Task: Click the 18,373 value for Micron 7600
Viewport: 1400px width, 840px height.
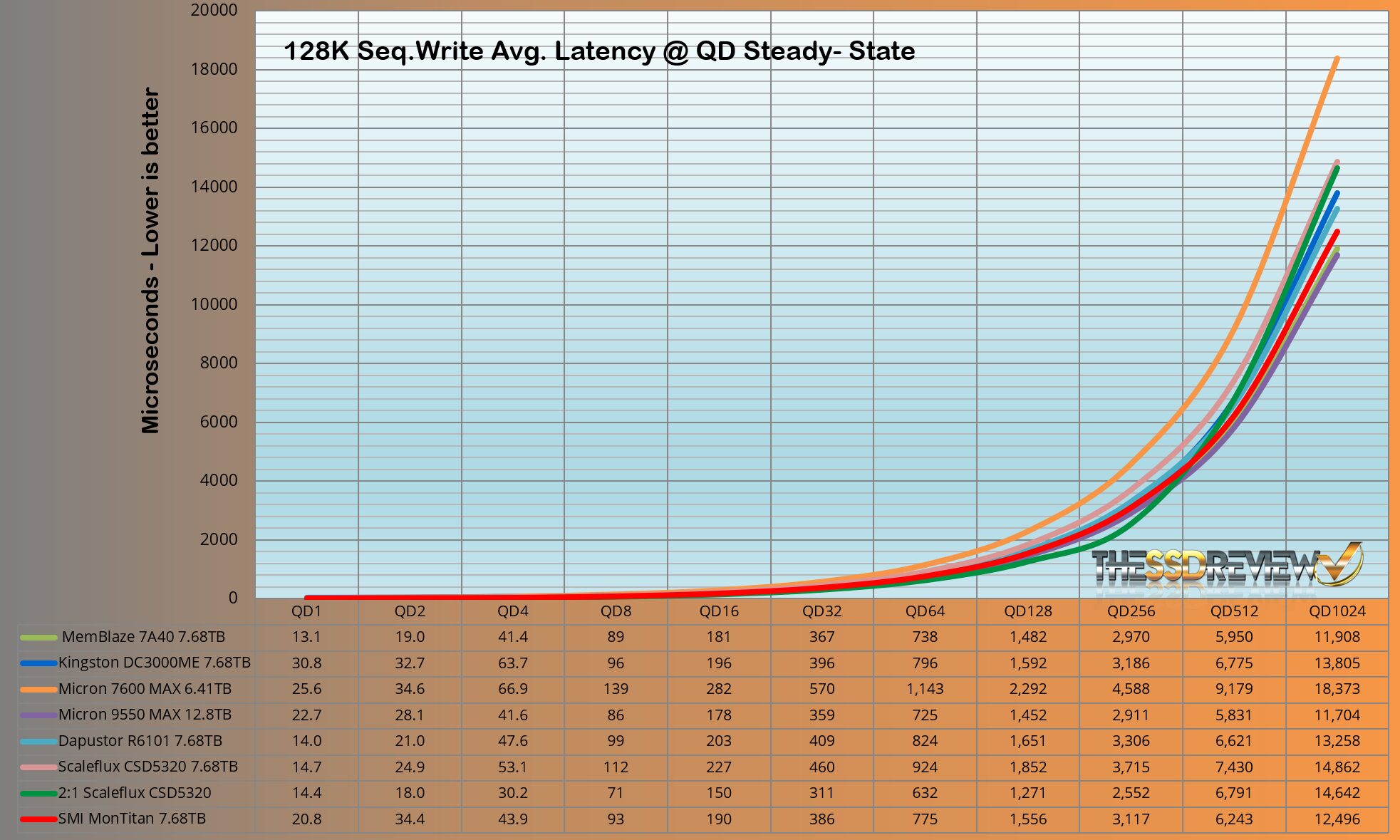Action: pos(1337,689)
